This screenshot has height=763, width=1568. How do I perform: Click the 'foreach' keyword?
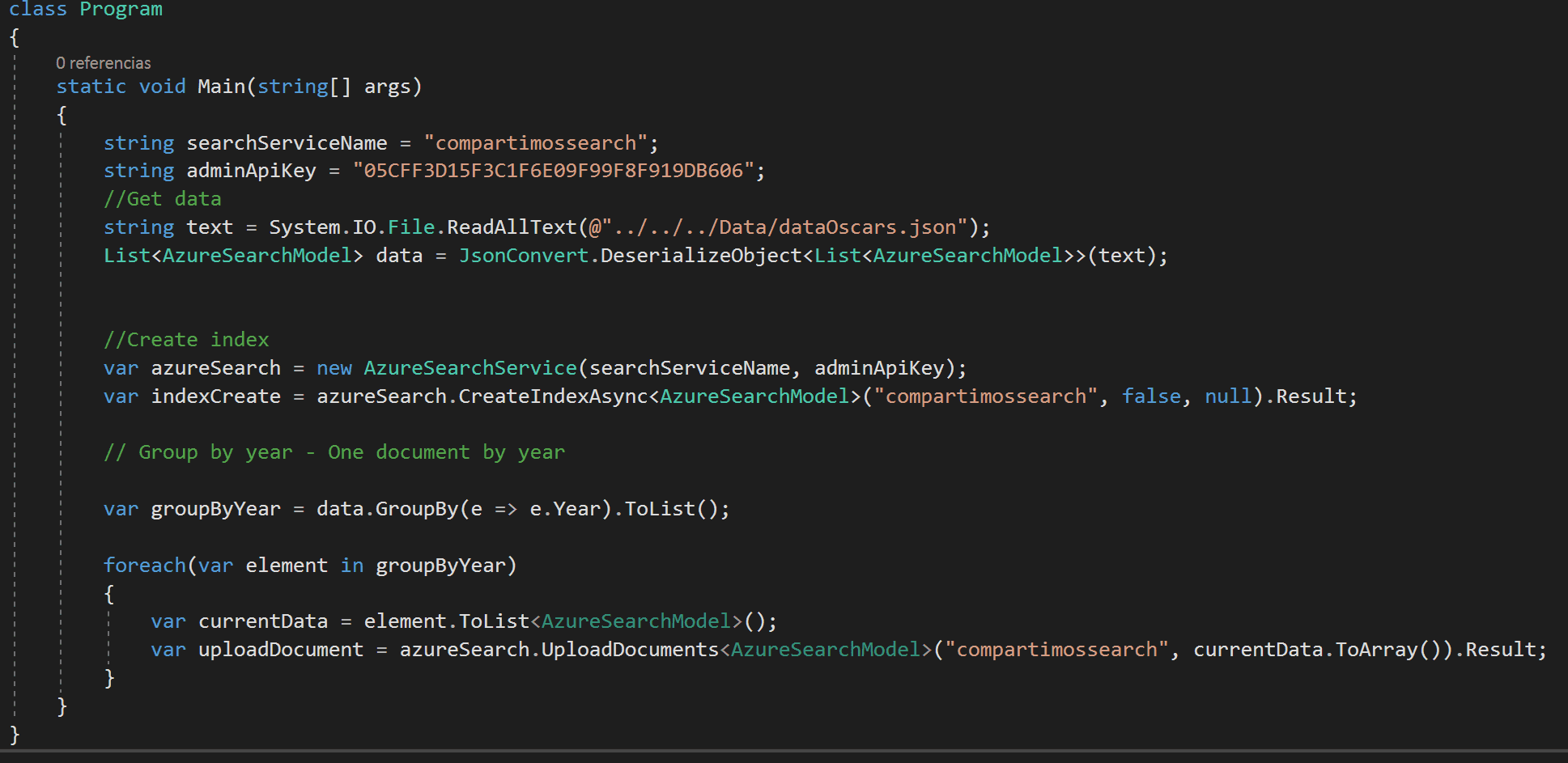click(145, 566)
